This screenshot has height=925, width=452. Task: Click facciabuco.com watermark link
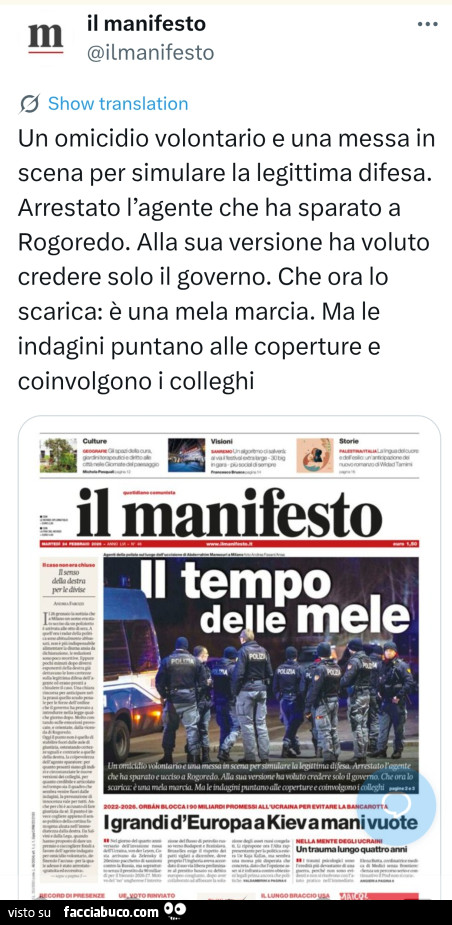click(111, 911)
